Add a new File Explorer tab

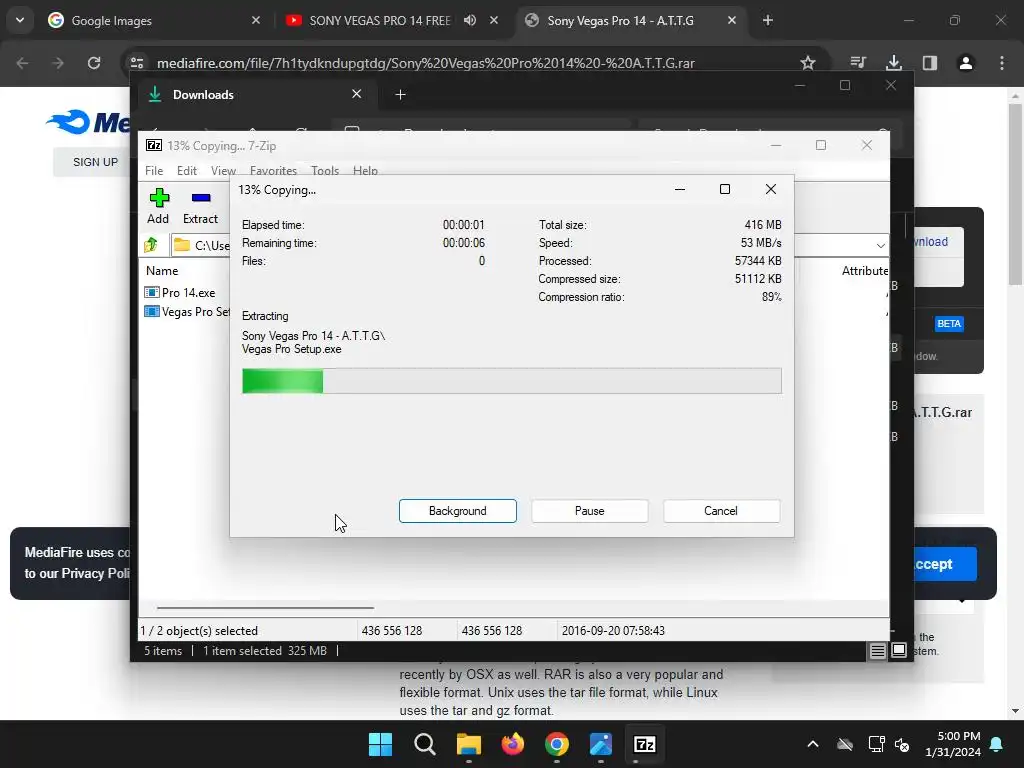click(400, 95)
